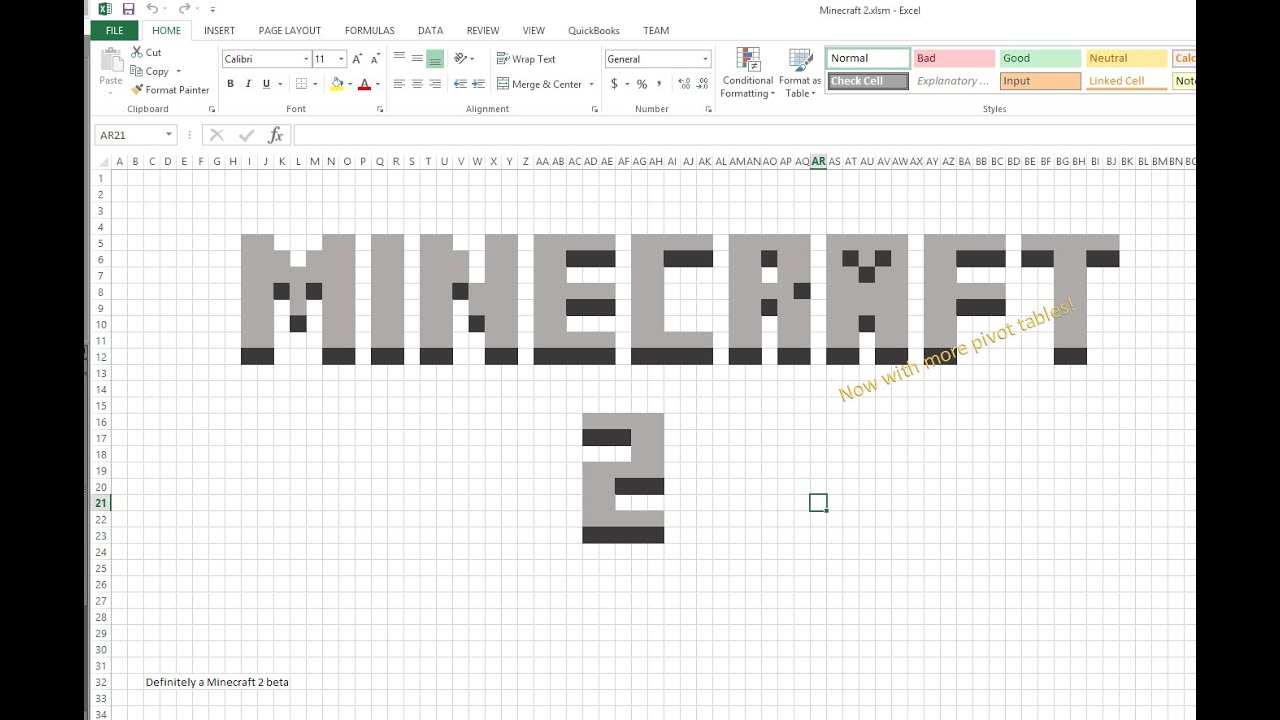Click Align Right icon
The image size is (1280, 720).
click(435, 84)
